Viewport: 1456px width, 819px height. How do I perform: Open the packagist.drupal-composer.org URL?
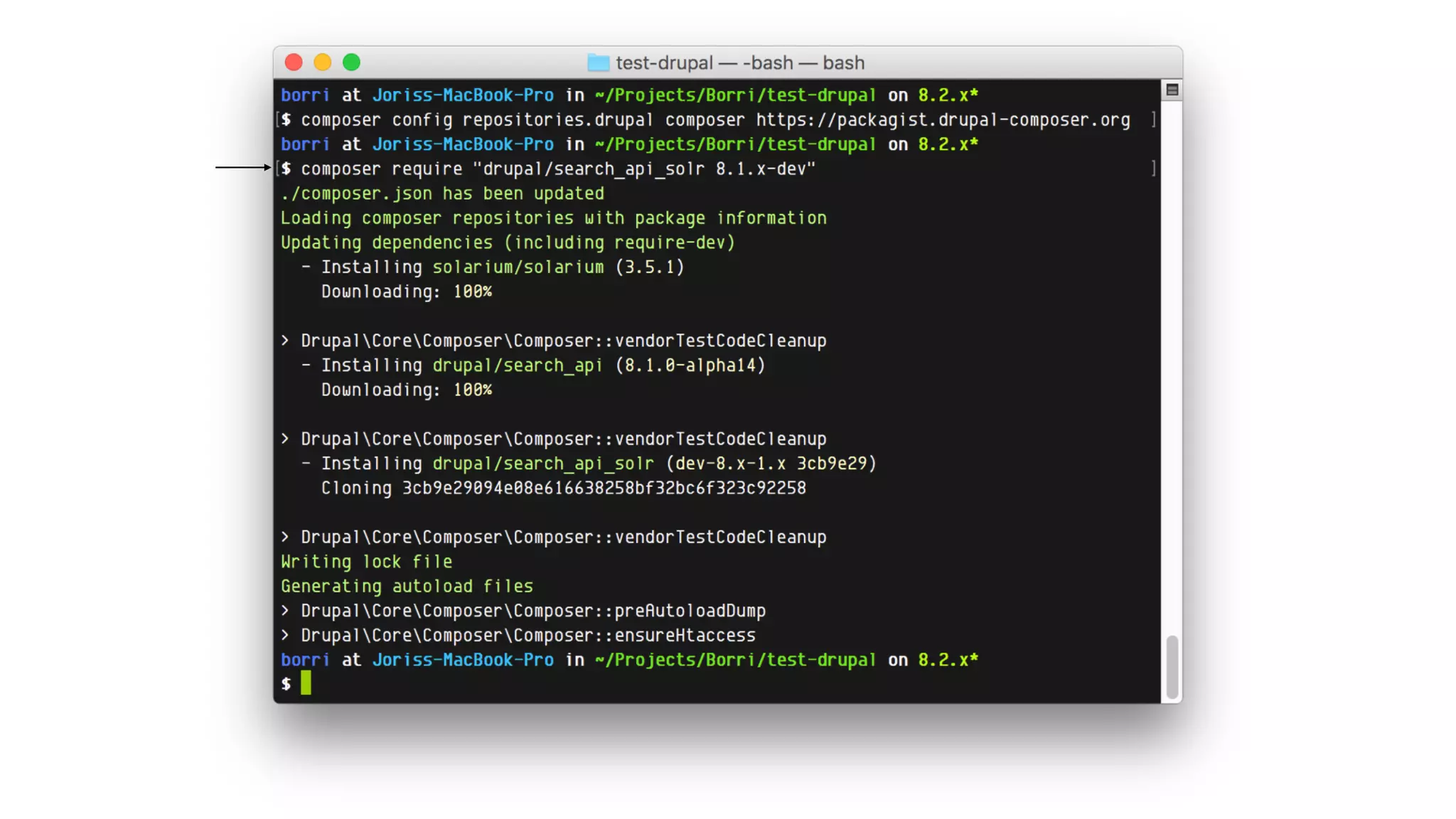click(943, 119)
